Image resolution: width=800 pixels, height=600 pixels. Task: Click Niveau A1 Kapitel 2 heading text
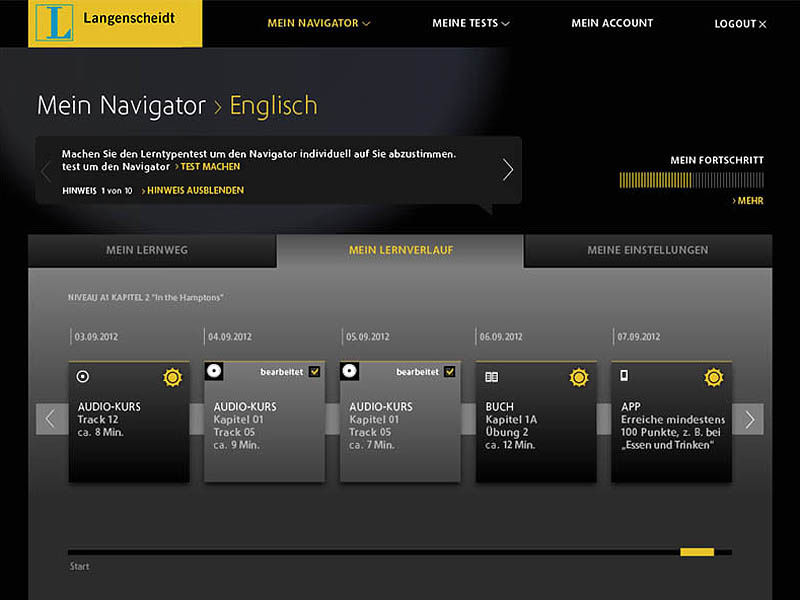[145, 297]
